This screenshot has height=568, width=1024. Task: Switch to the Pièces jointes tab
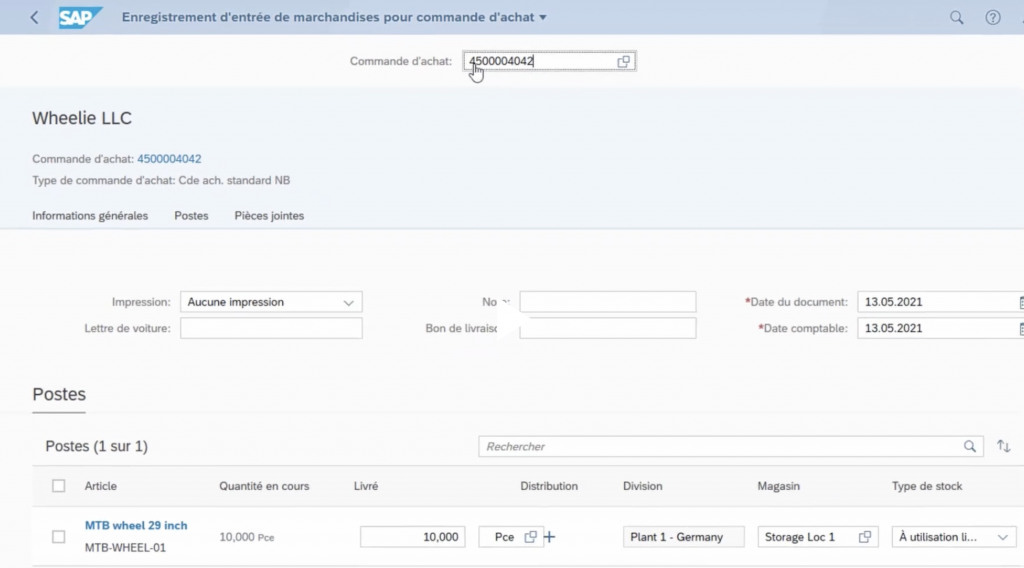[x=269, y=216]
